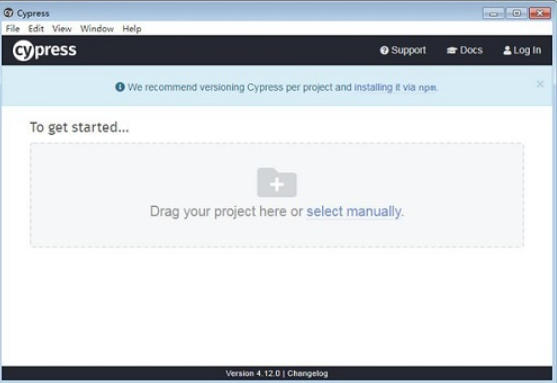Click the 'Version 4.12.0' footer text
This screenshot has height=383, width=557.
pyautogui.click(x=253, y=373)
